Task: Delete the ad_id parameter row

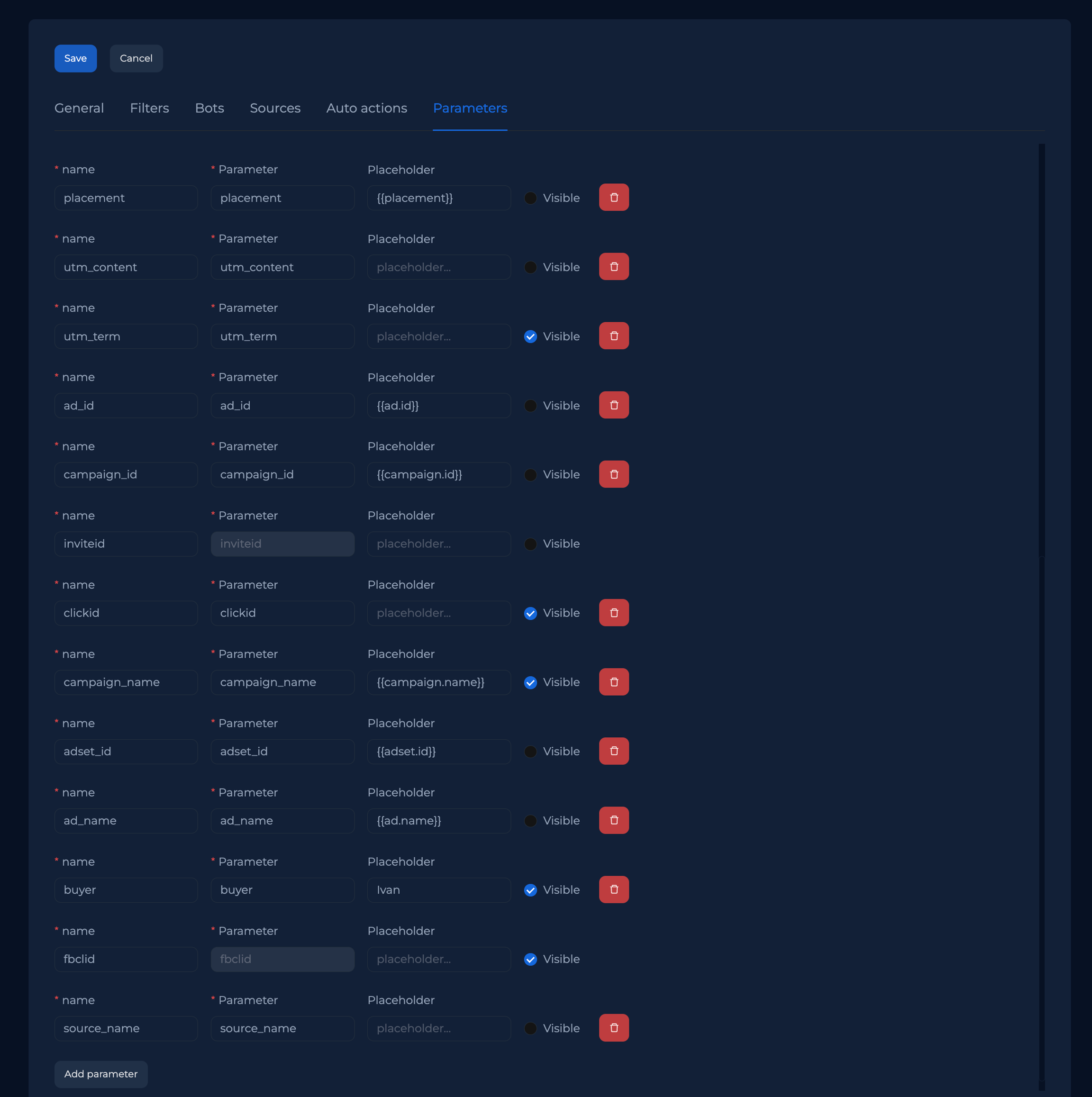Action: click(x=613, y=405)
